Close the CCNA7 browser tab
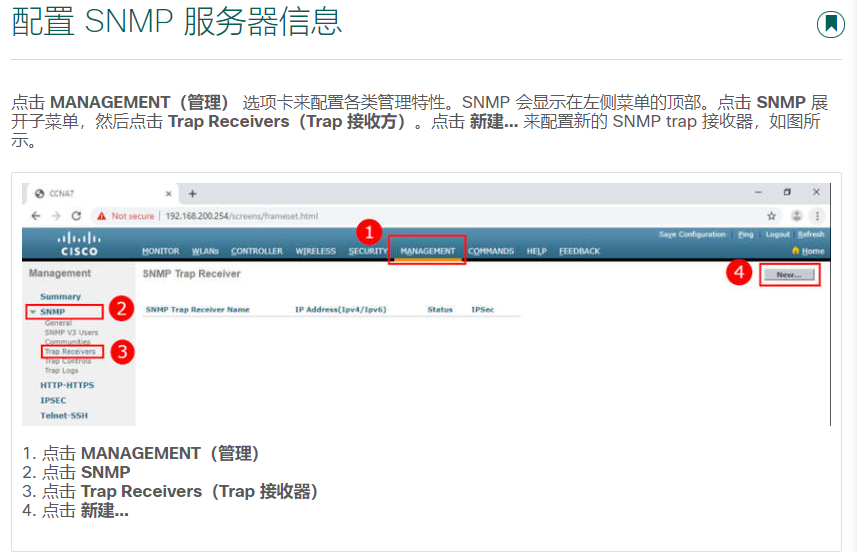857x552 pixels. click(169, 193)
